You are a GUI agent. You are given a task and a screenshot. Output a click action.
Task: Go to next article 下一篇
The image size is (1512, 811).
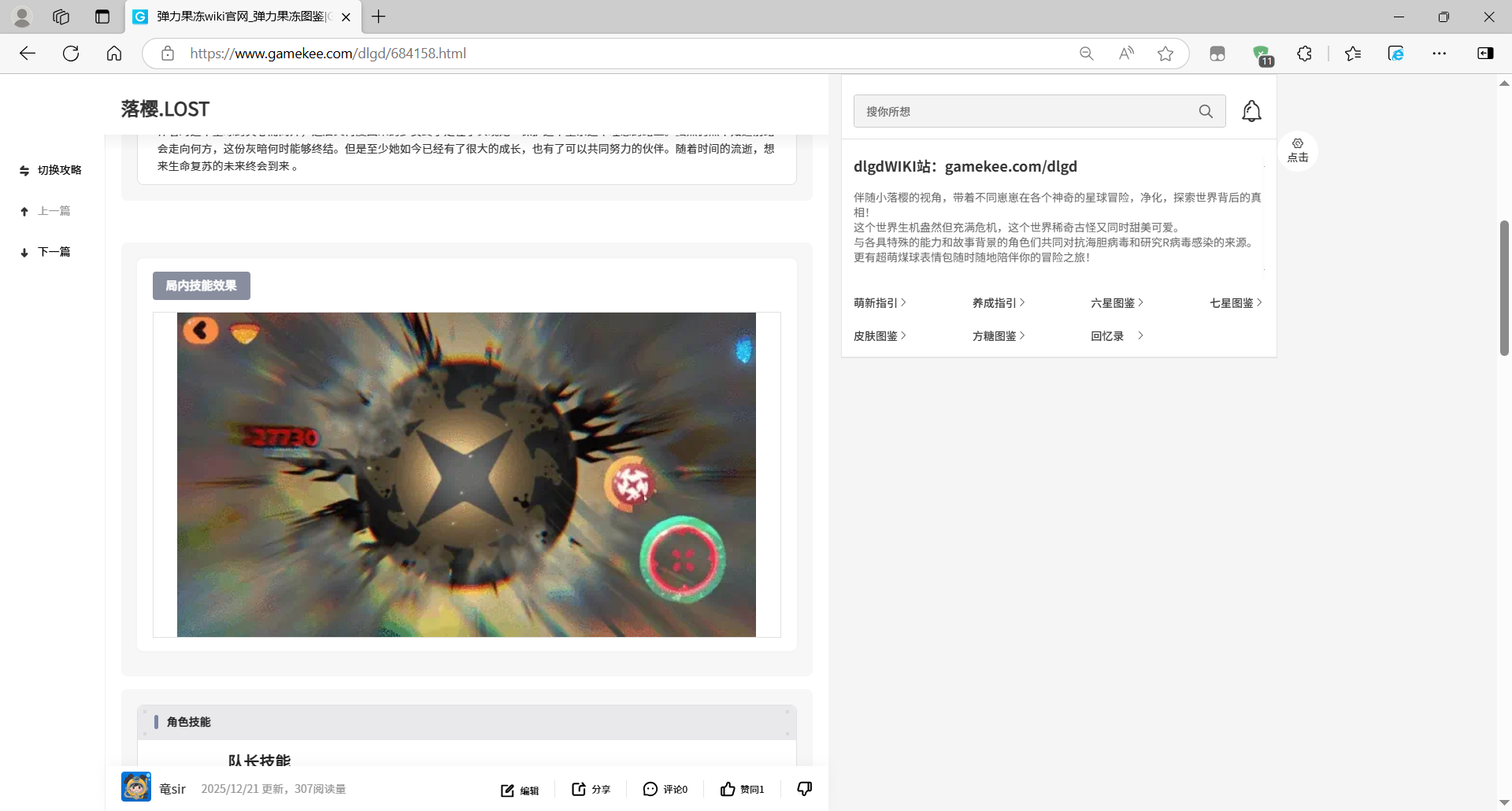tap(46, 252)
